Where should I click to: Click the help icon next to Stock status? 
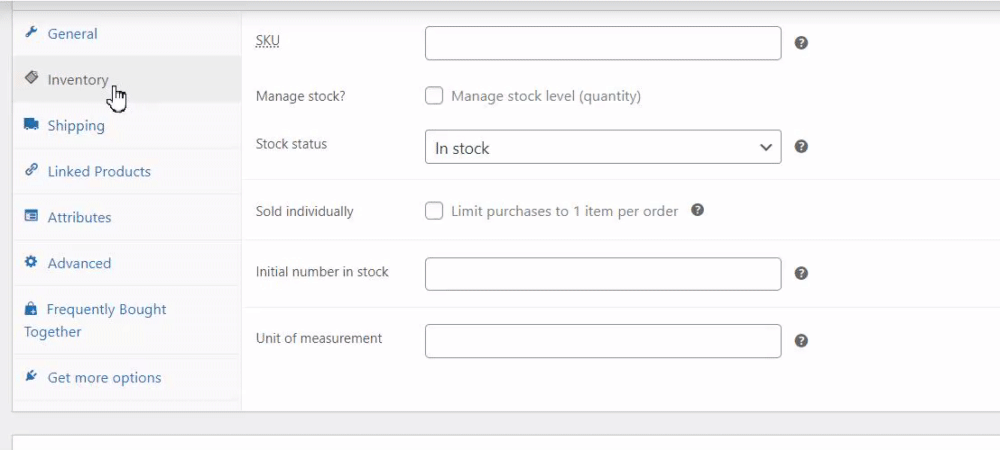[801, 146]
